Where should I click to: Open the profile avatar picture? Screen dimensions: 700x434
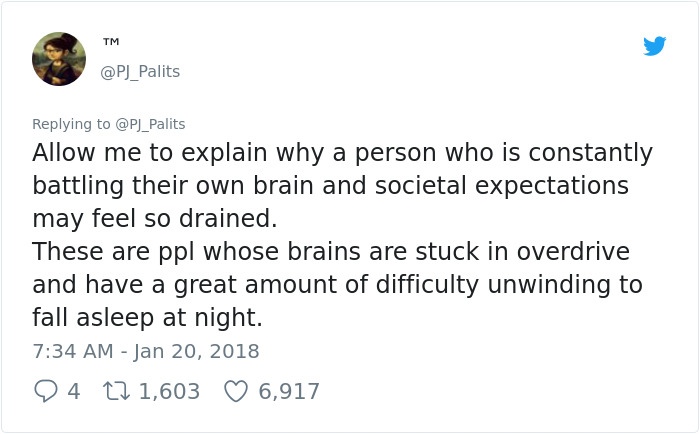[58, 58]
